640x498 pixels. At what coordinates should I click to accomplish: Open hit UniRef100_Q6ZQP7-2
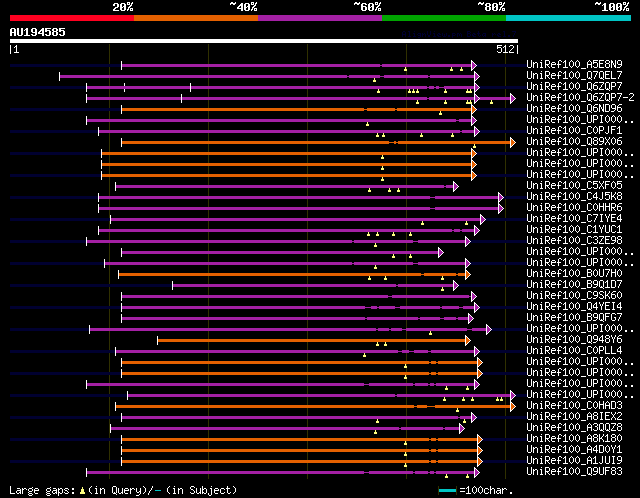(580, 98)
